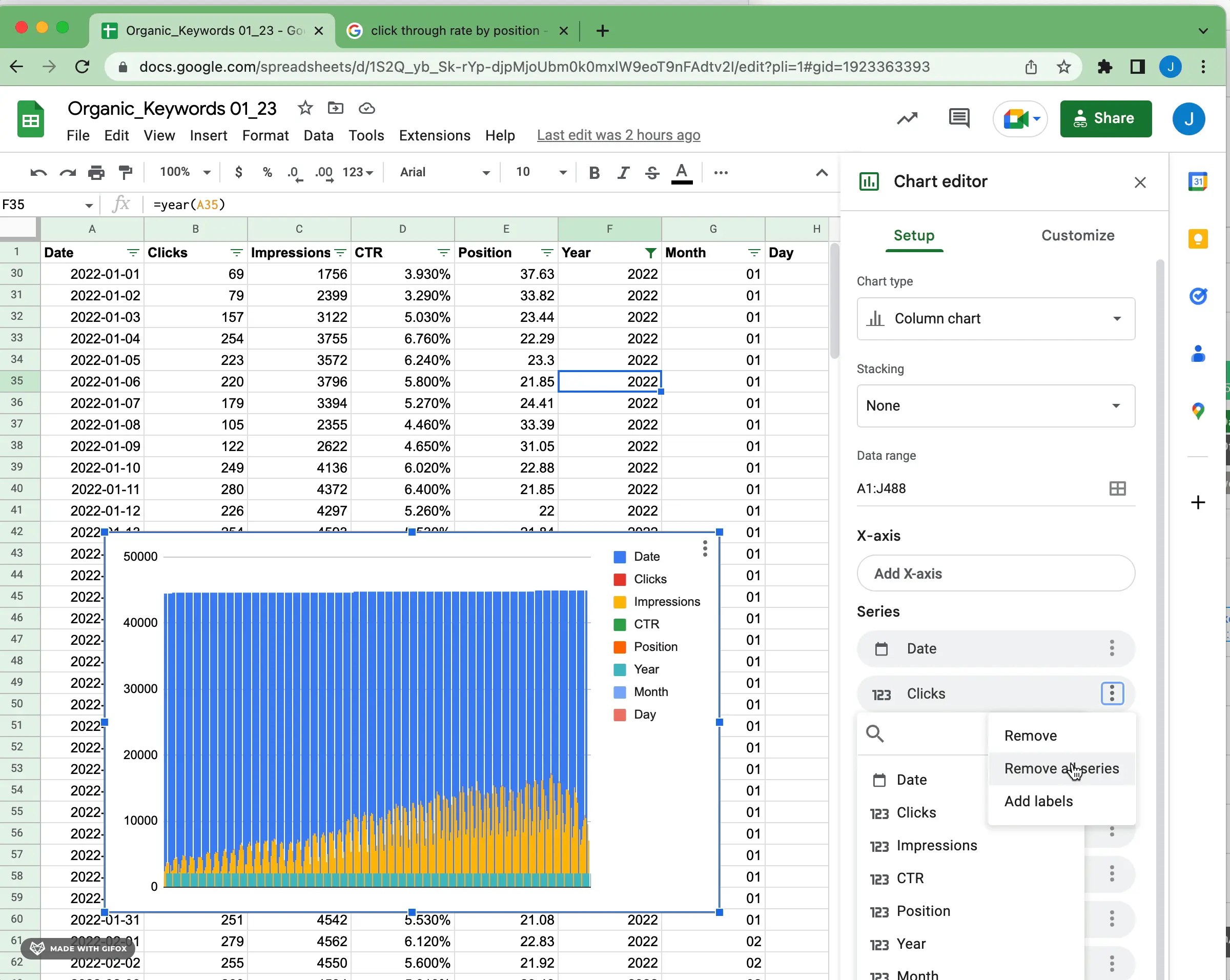The height and width of the screenshot is (980, 1230).
Task: Switch to the Customize tab
Action: click(1077, 236)
